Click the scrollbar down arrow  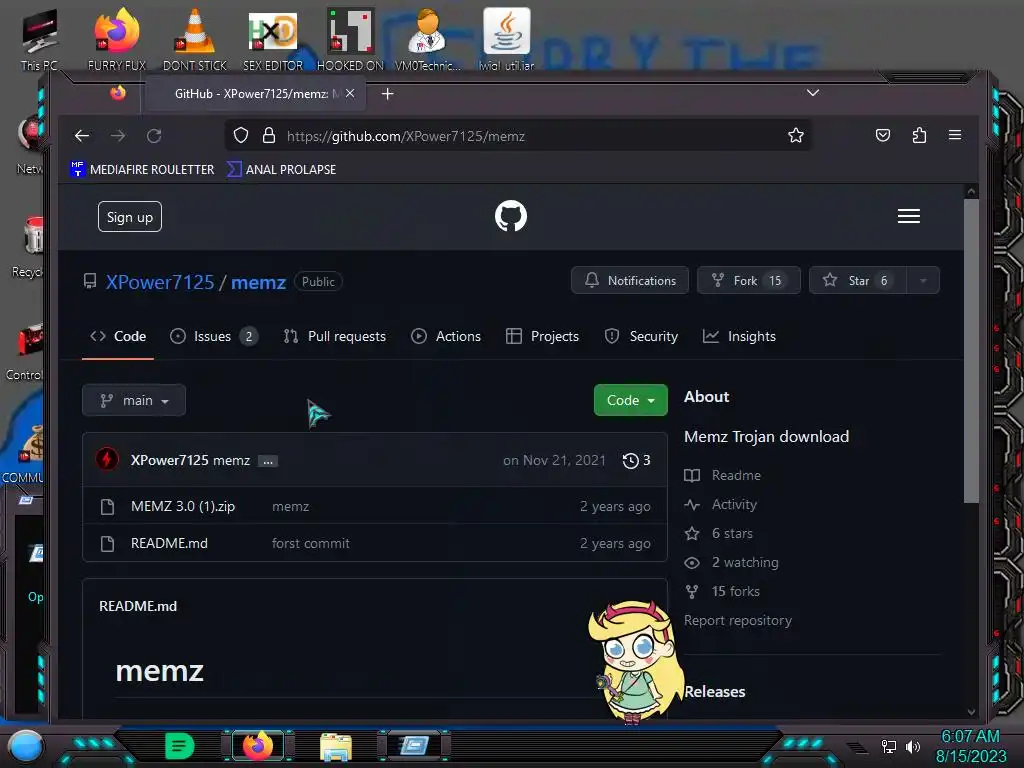(x=971, y=712)
